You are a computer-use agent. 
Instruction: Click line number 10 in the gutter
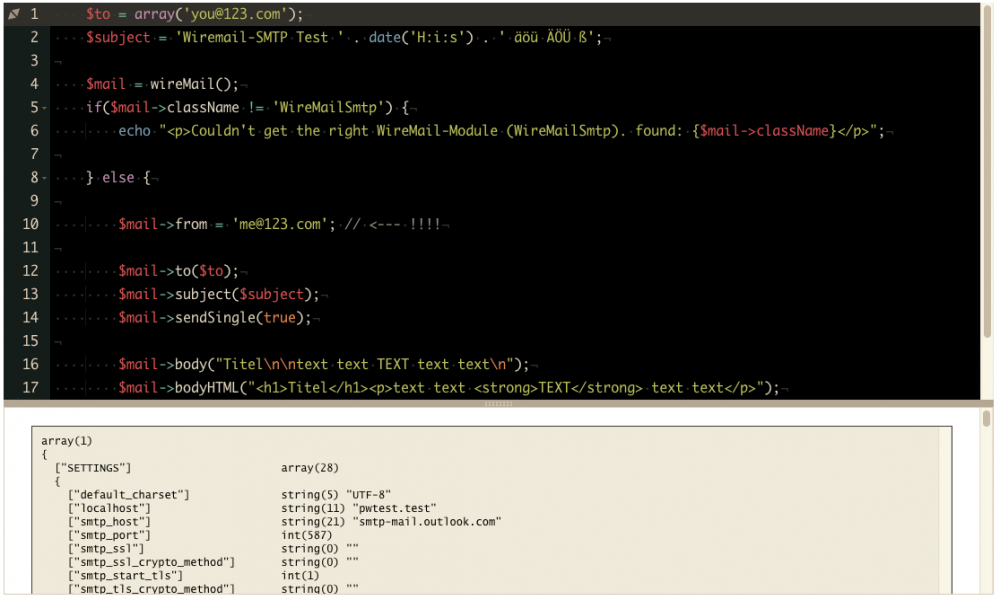click(x=30, y=224)
